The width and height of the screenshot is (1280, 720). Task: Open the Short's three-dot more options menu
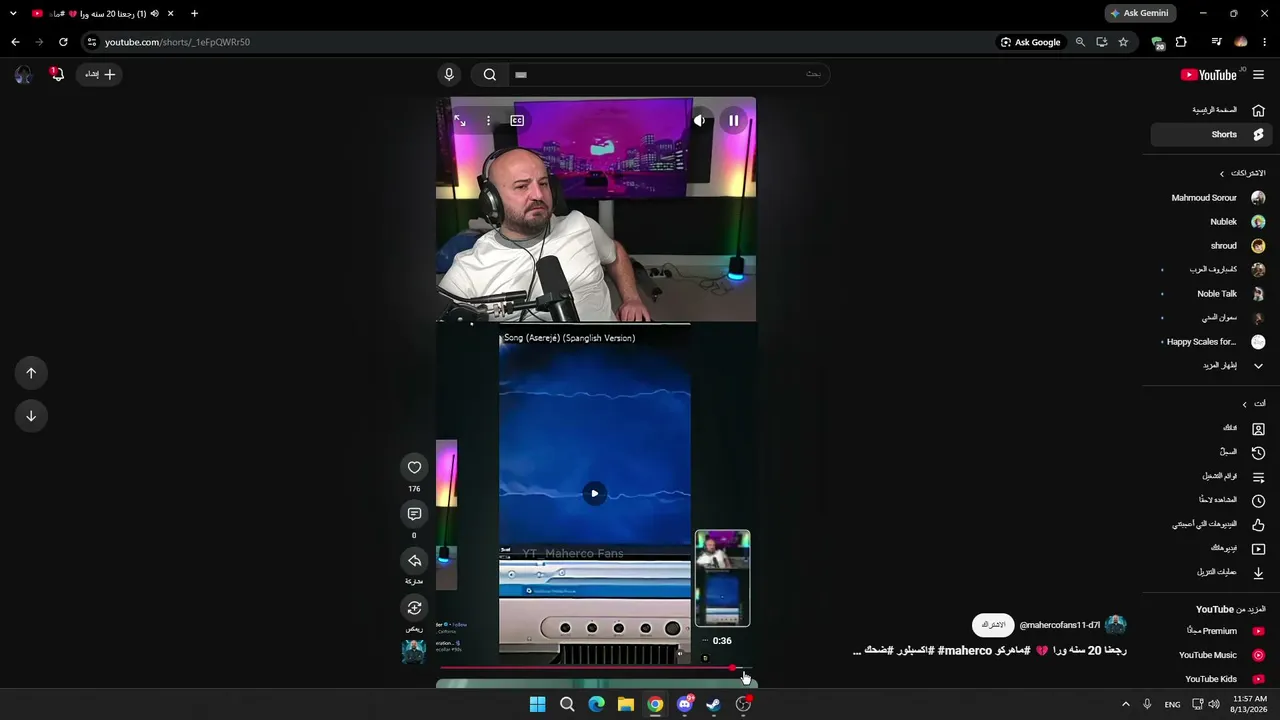488,121
